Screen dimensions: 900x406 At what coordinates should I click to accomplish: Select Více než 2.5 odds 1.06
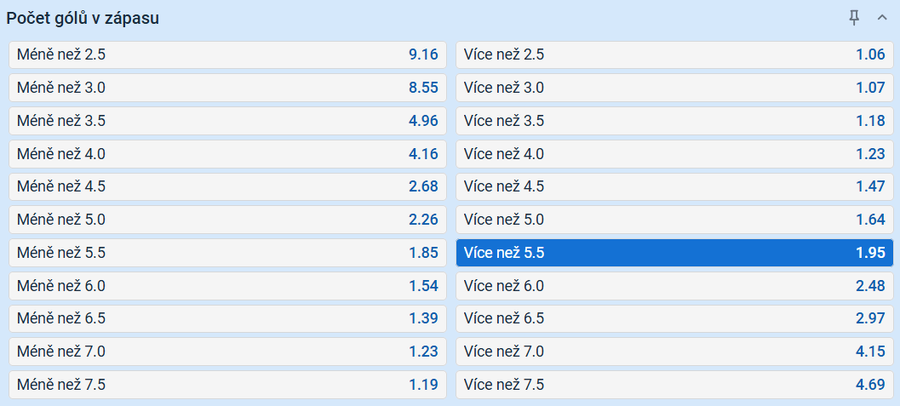tap(674, 55)
